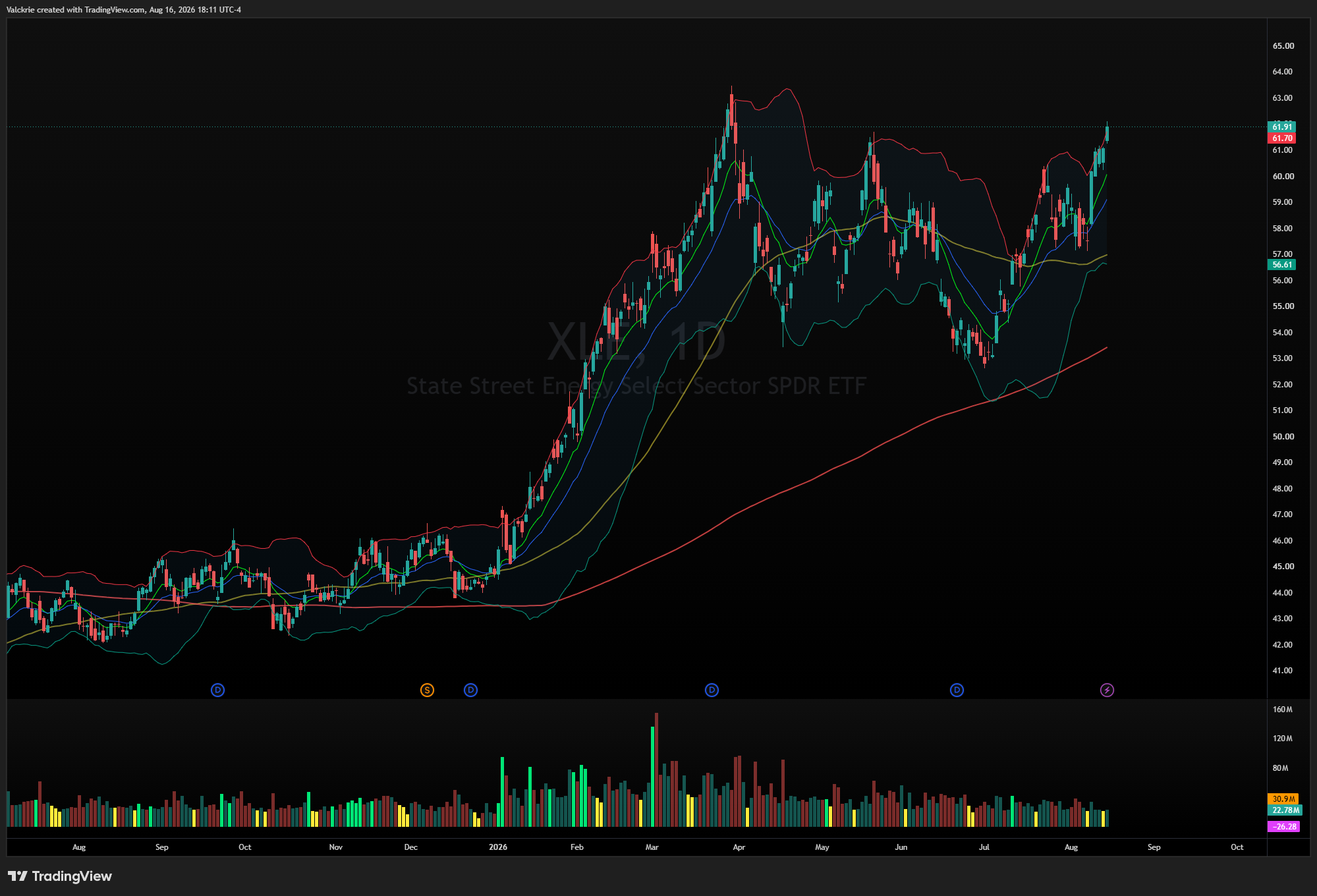Select the dividend marker in late December
This screenshot has width=1317, height=896.
pyautogui.click(x=470, y=690)
